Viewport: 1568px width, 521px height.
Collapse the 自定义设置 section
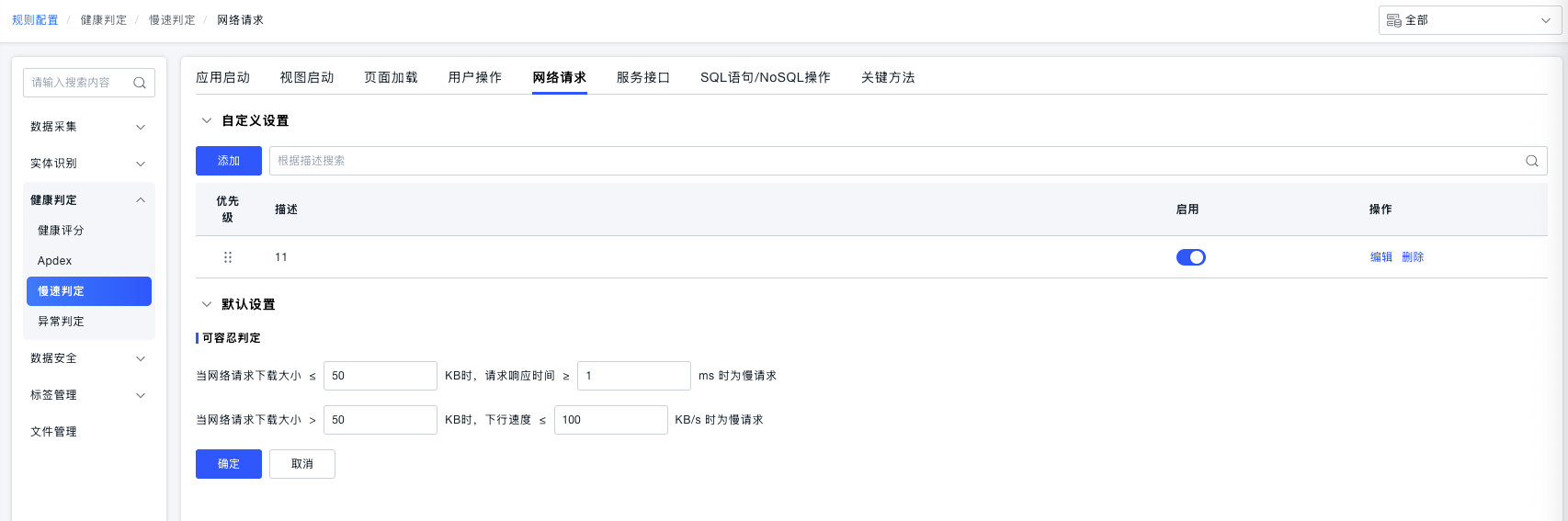[207, 120]
